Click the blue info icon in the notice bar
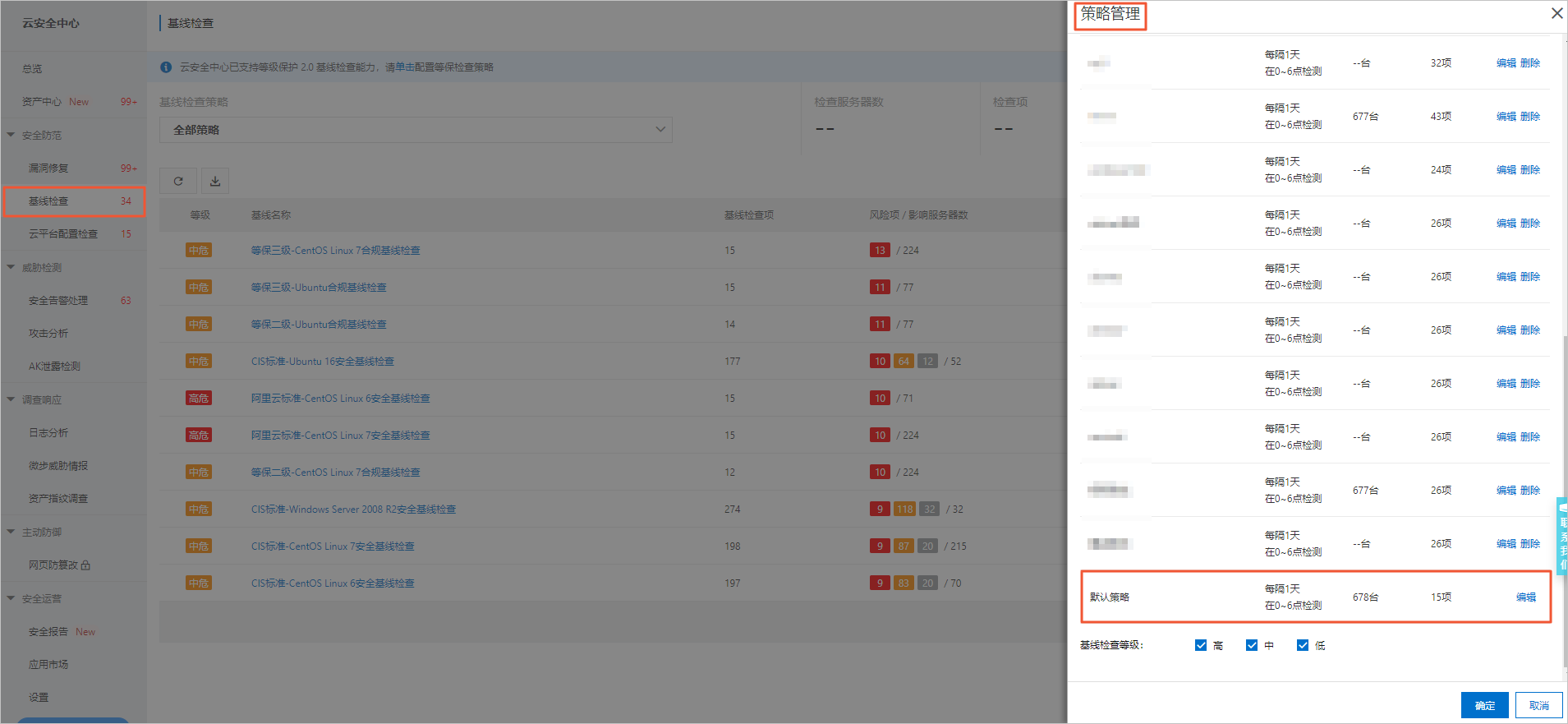Screen dimensions: 1568x724 pos(166,67)
